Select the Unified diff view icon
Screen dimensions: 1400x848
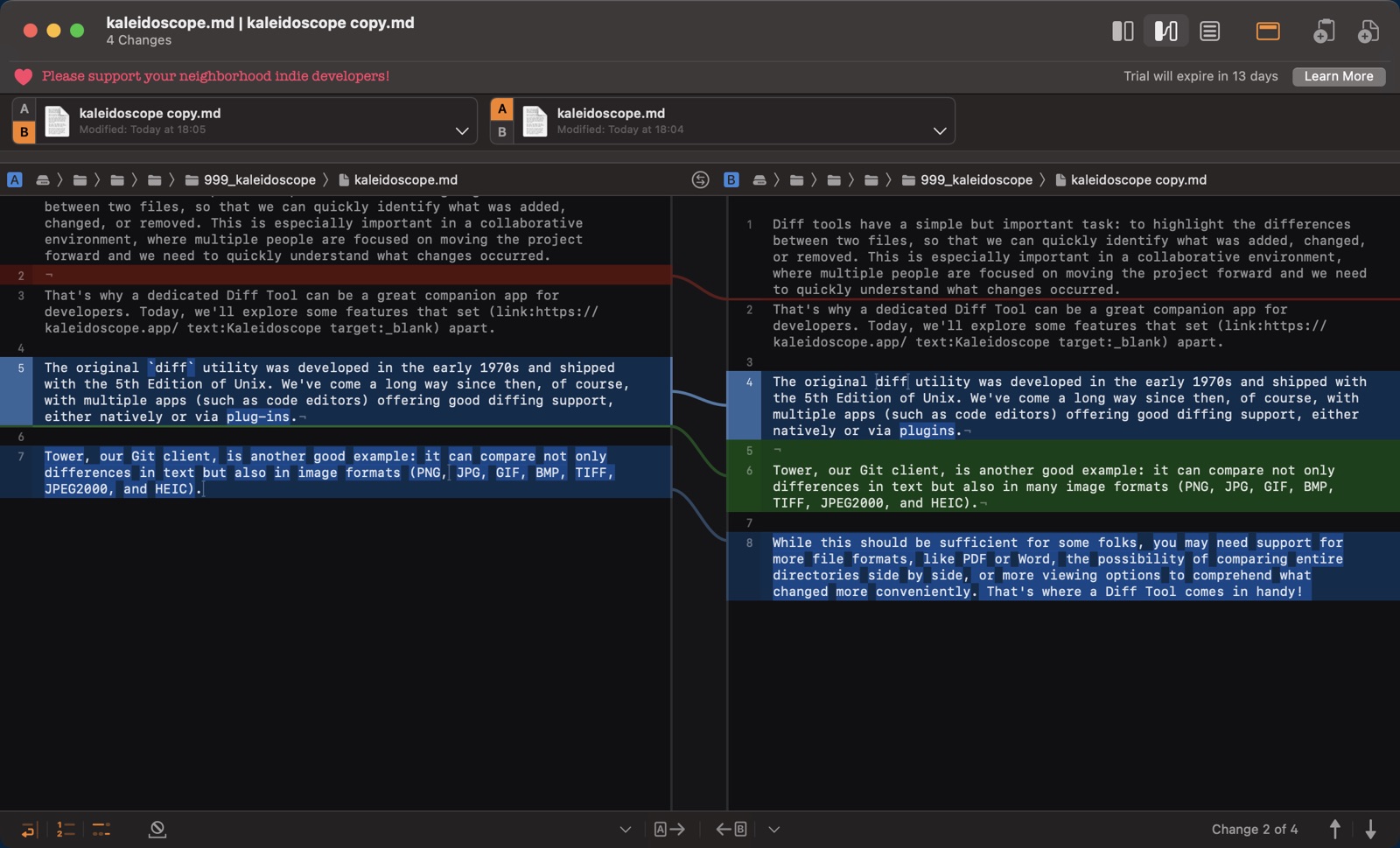click(x=1208, y=31)
